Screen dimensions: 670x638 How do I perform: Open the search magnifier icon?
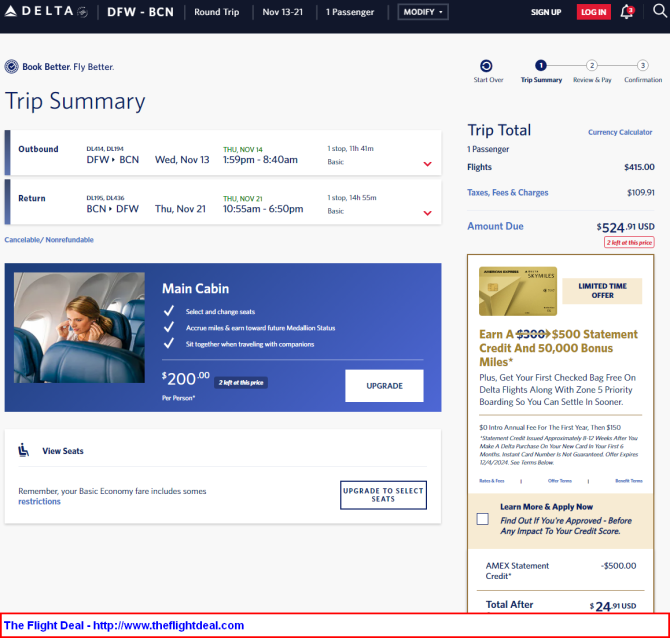pos(660,11)
